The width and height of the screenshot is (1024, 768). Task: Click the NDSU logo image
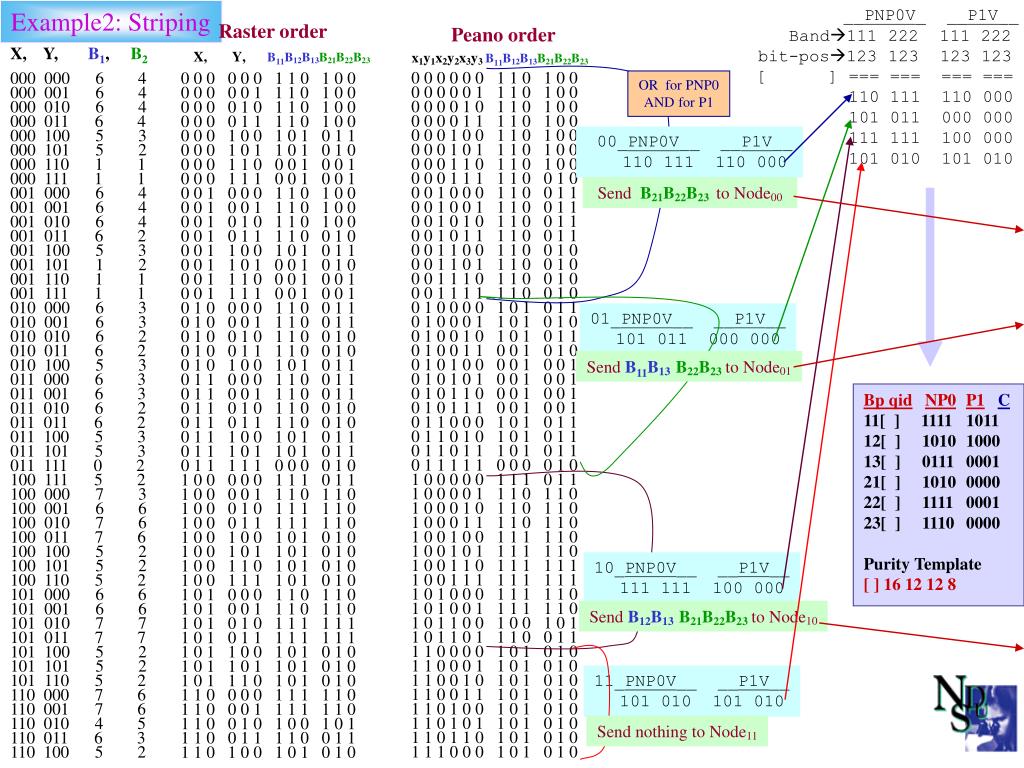click(x=976, y=713)
